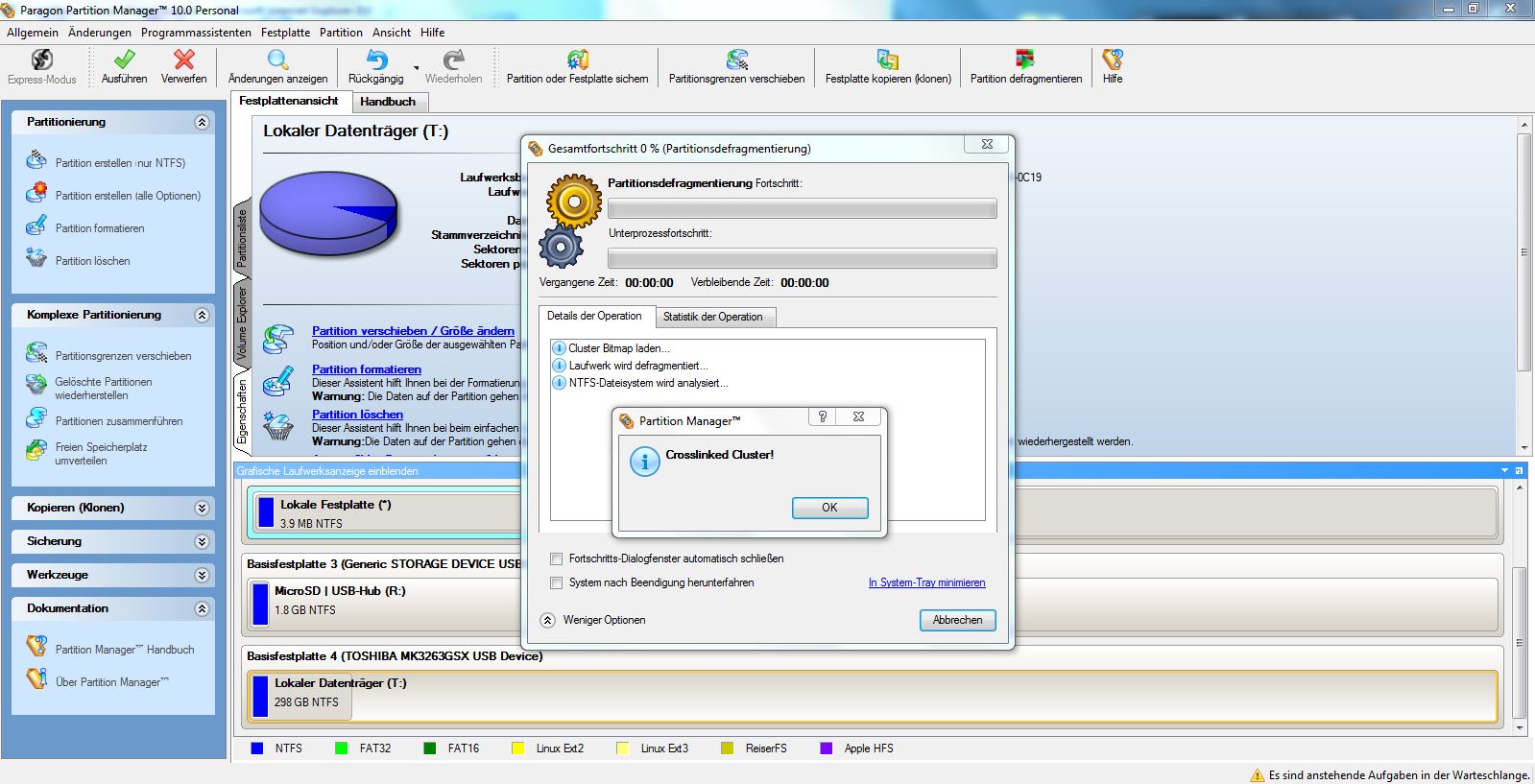Open the Allgemein menu
1535x784 pixels.
click(x=33, y=33)
